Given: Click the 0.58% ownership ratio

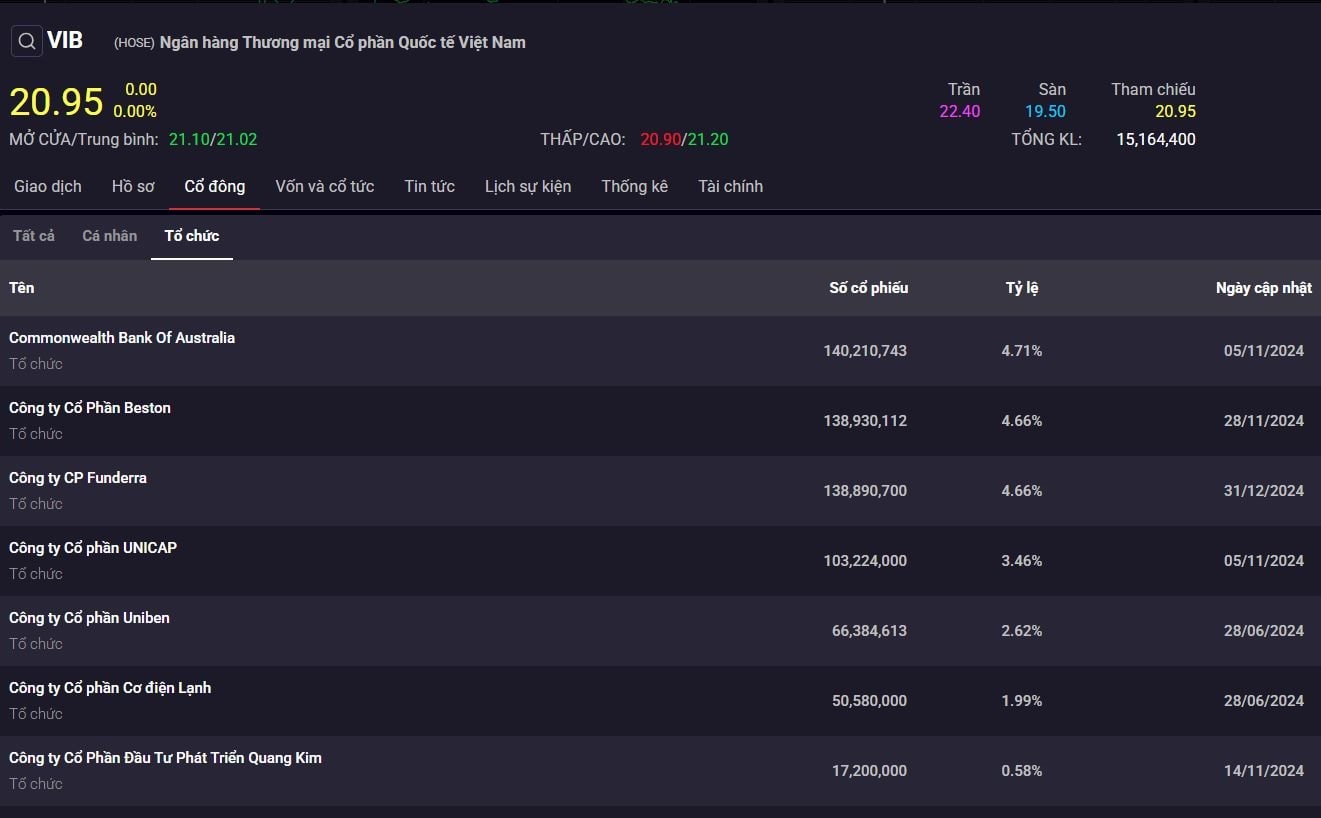Looking at the screenshot, I should [1022, 771].
